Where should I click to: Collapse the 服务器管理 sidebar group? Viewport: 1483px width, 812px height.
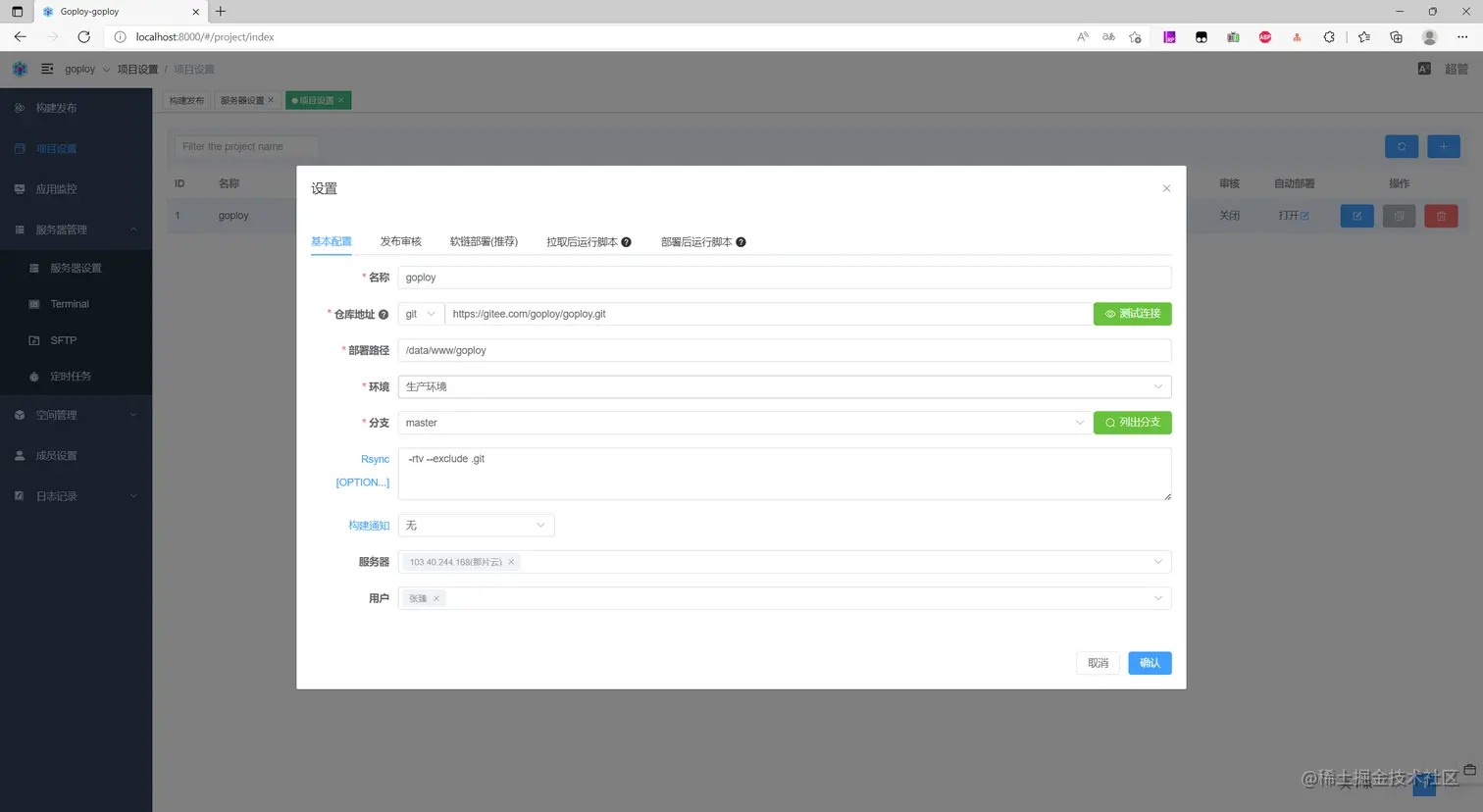click(x=76, y=229)
